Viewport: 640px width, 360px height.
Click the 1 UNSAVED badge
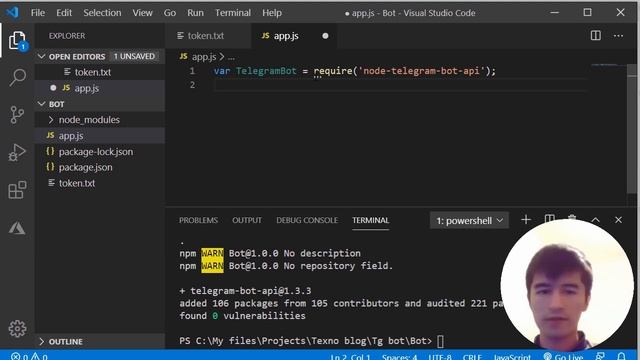click(x=134, y=56)
